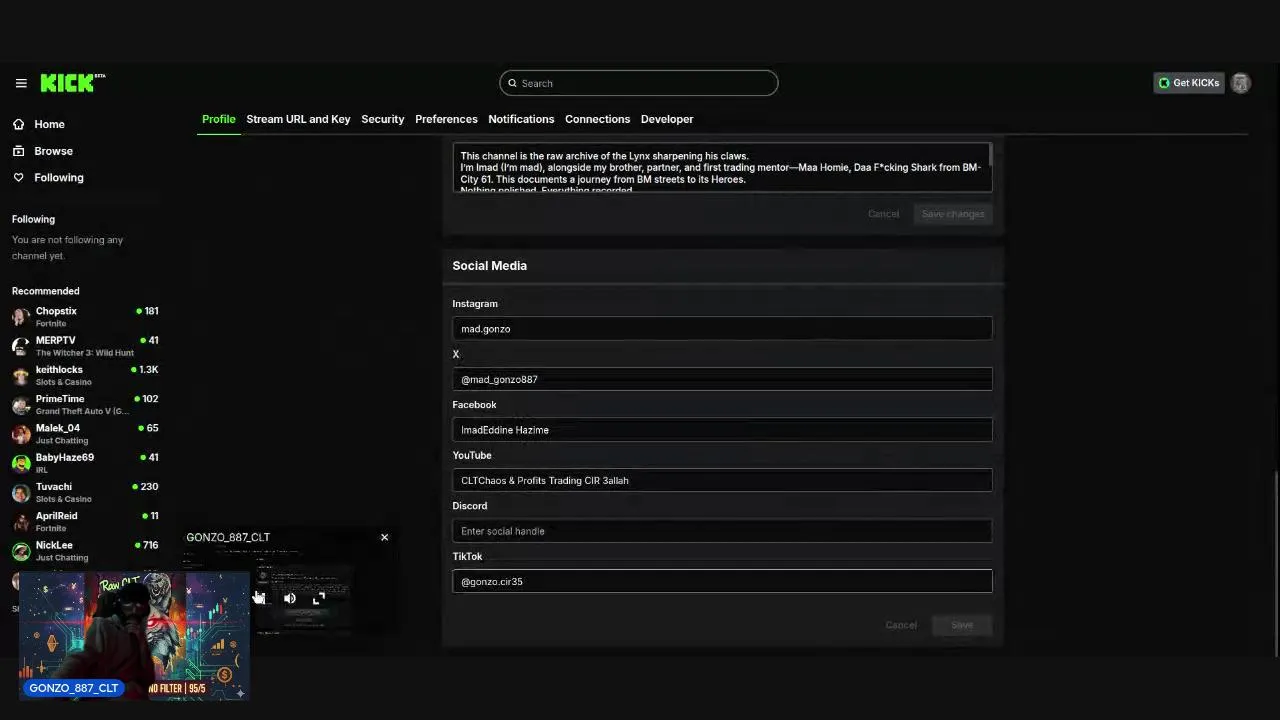Open the Malek_04 channel name
The image size is (1280, 720).
pyautogui.click(x=58, y=428)
